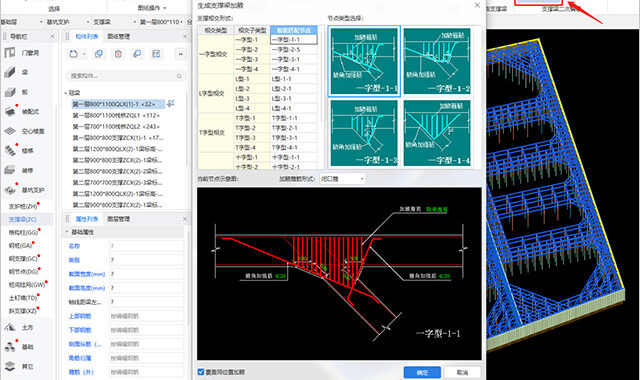The height and width of the screenshot is (380, 640).
Task: Close the property list panel
Action: [185, 219]
